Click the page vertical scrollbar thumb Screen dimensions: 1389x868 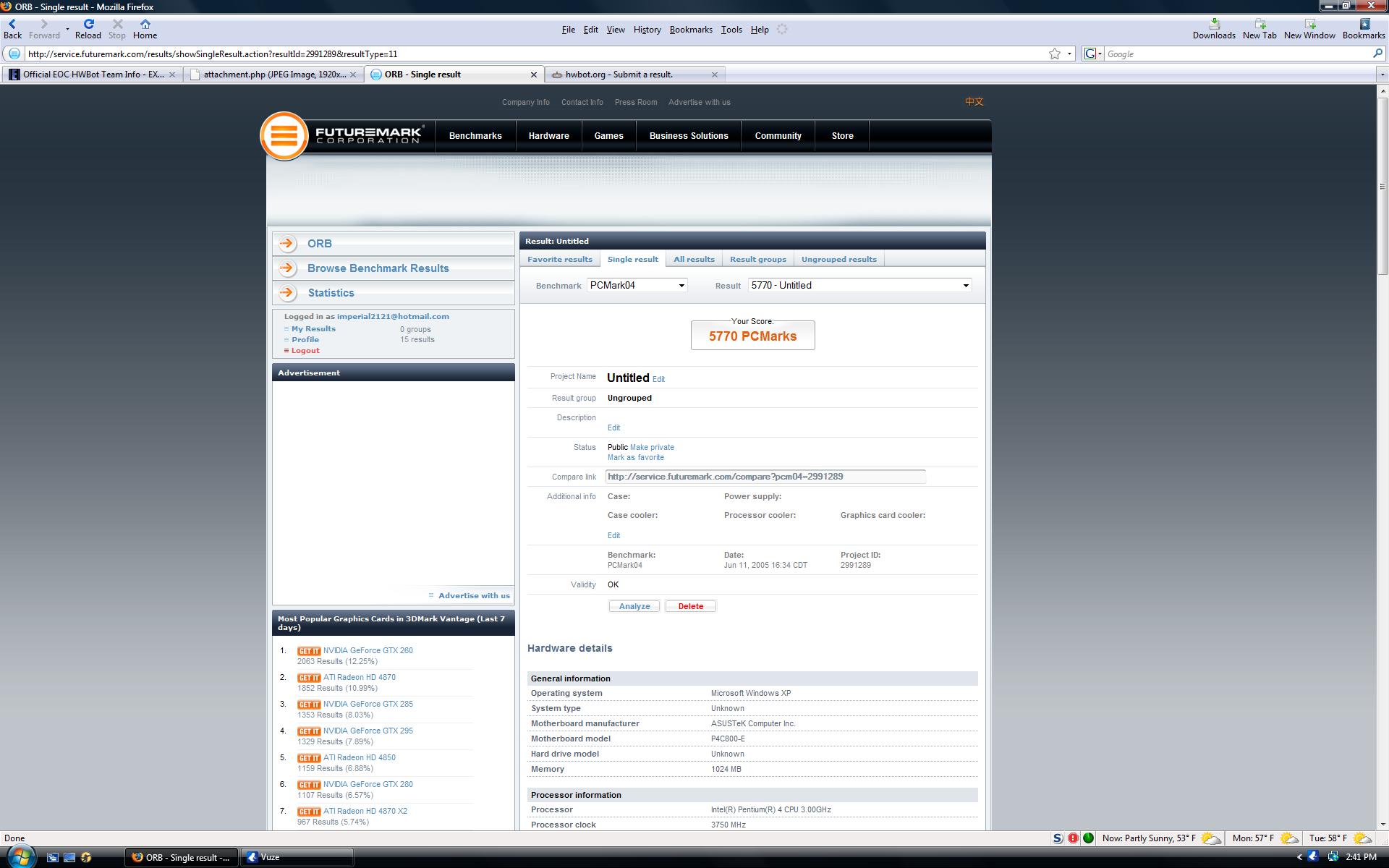click(x=1382, y=185)
